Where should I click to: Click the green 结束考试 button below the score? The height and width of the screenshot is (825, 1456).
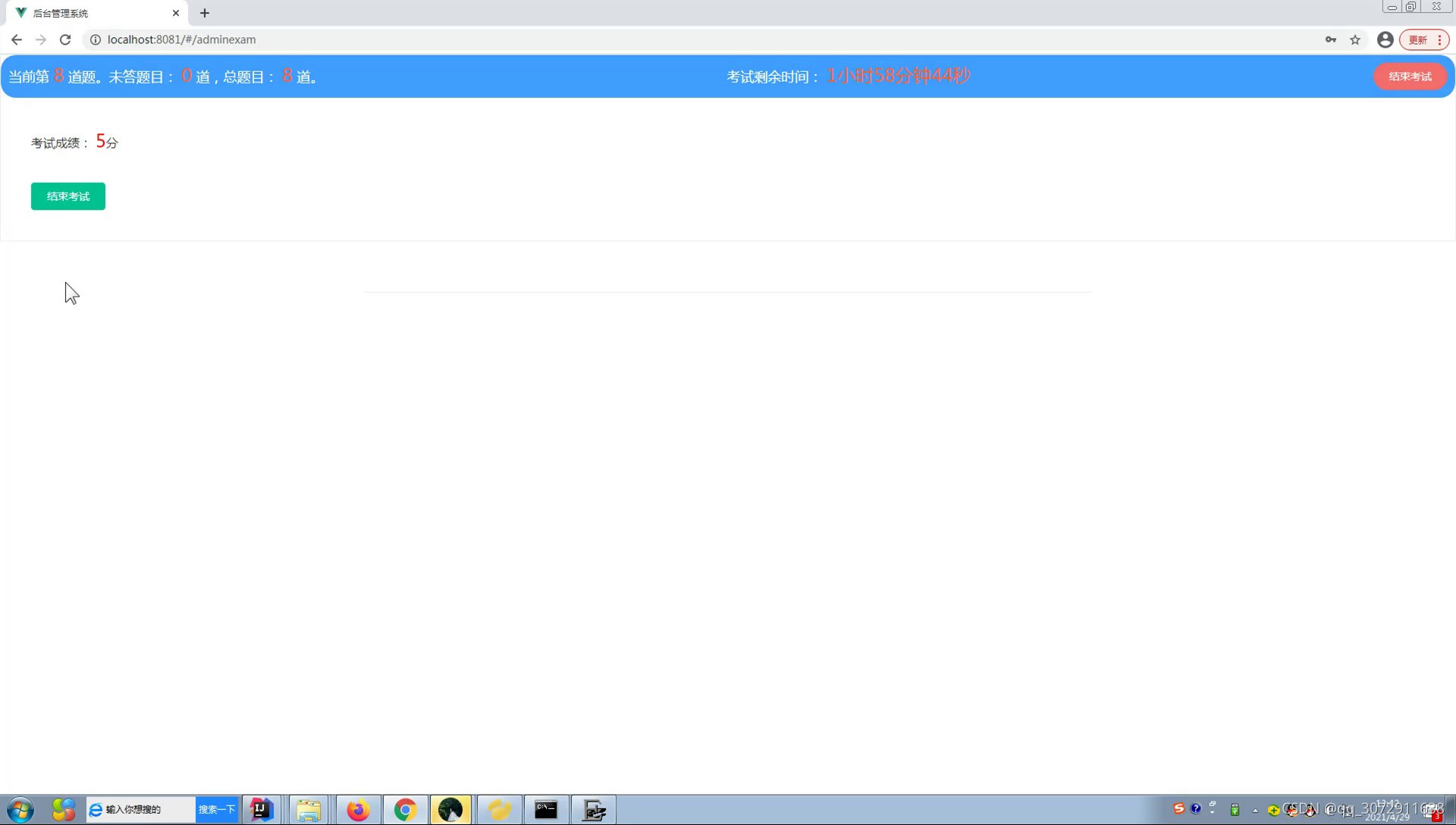(x=68, y=196)
